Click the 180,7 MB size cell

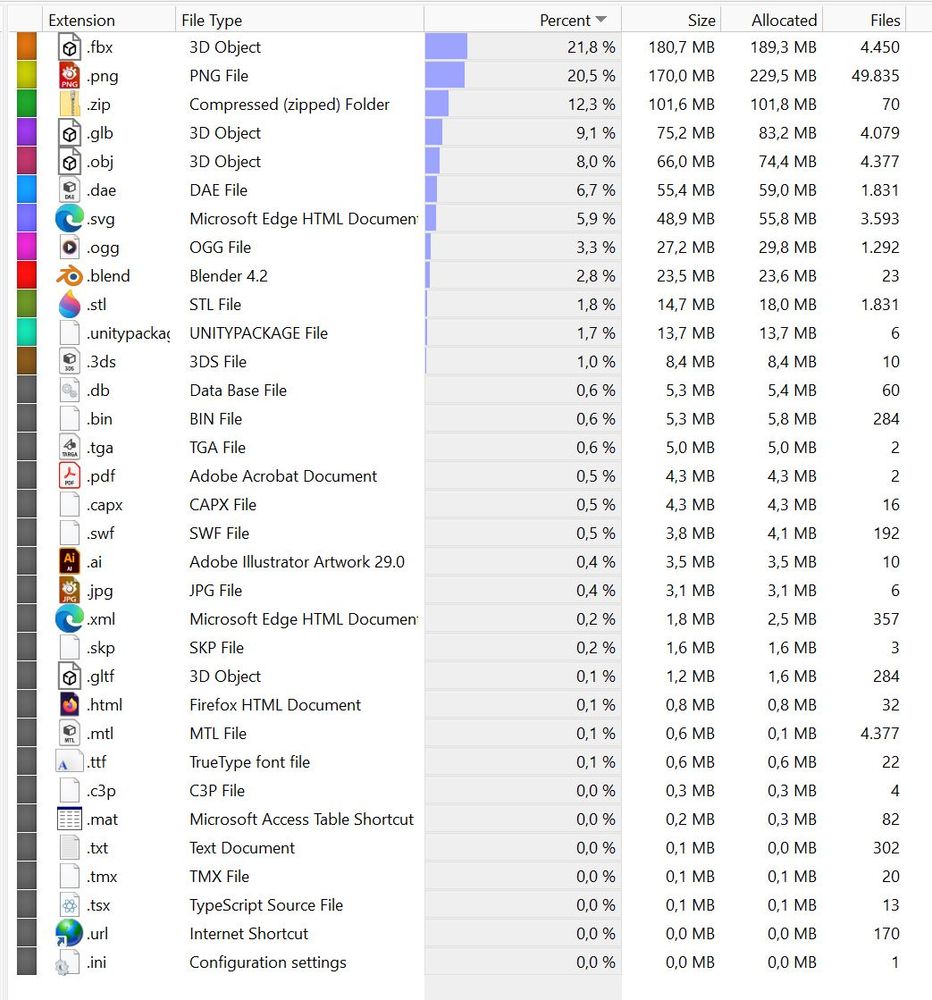[681, 47]
